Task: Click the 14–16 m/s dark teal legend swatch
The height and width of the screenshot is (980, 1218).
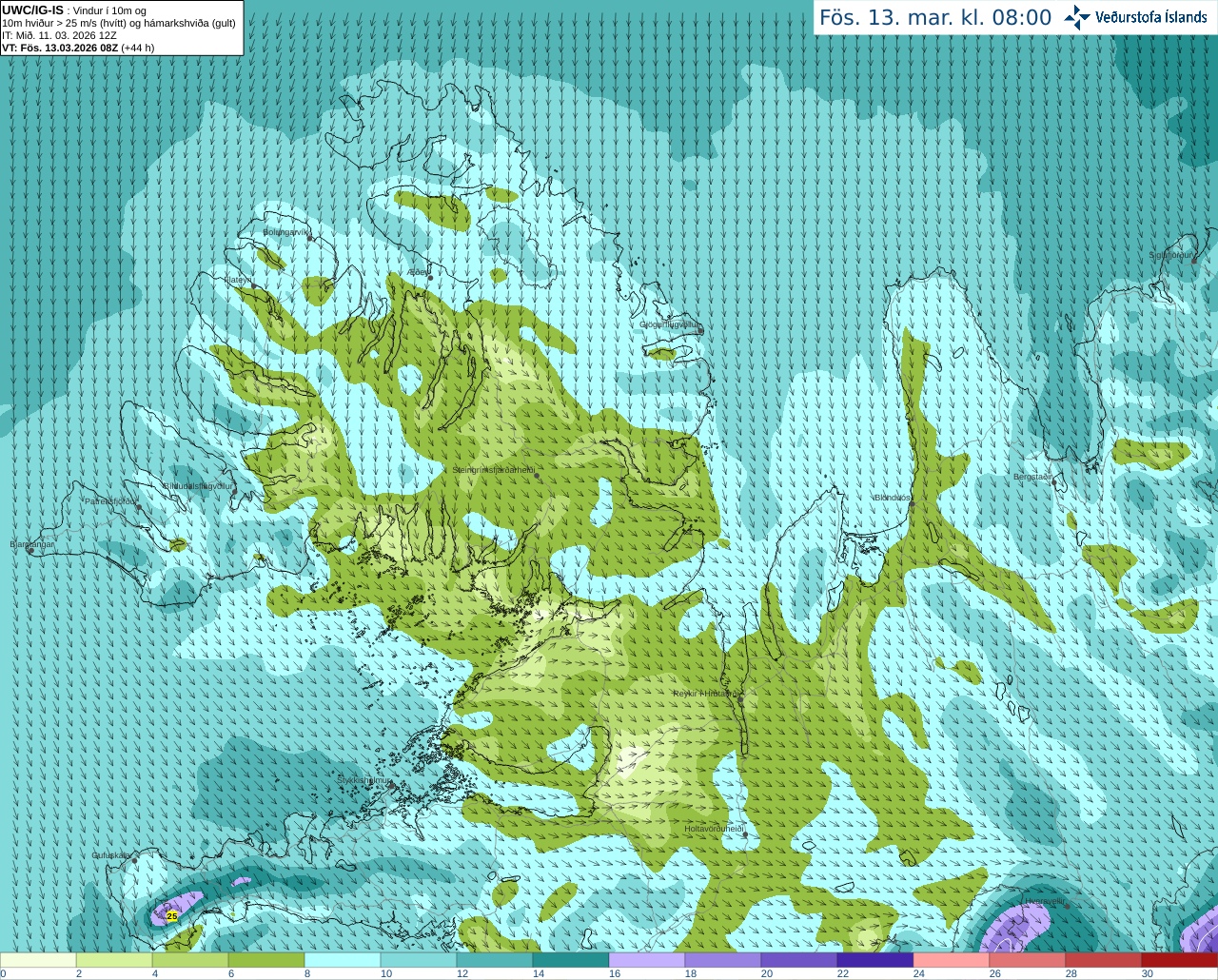Action: tap(571, 960)
